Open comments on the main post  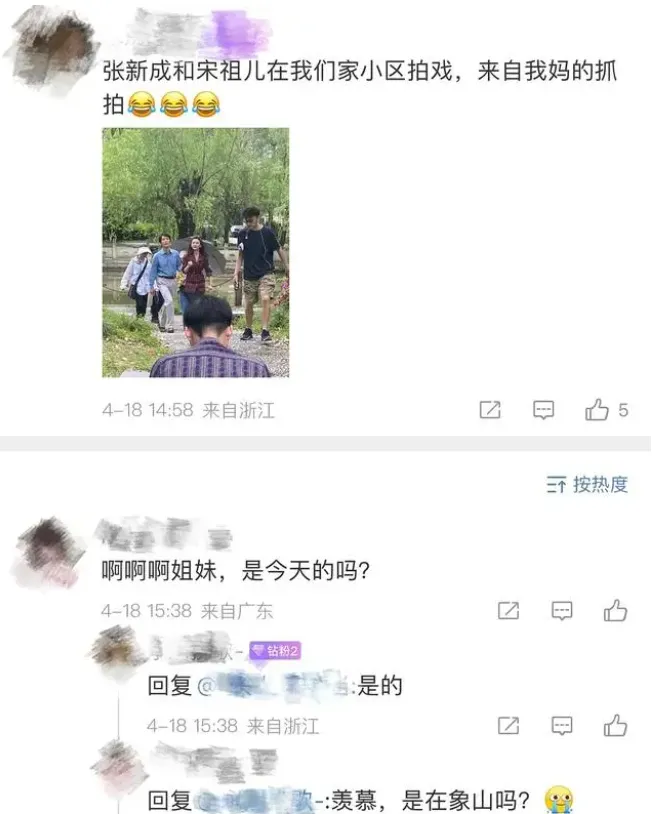(543, 410)
